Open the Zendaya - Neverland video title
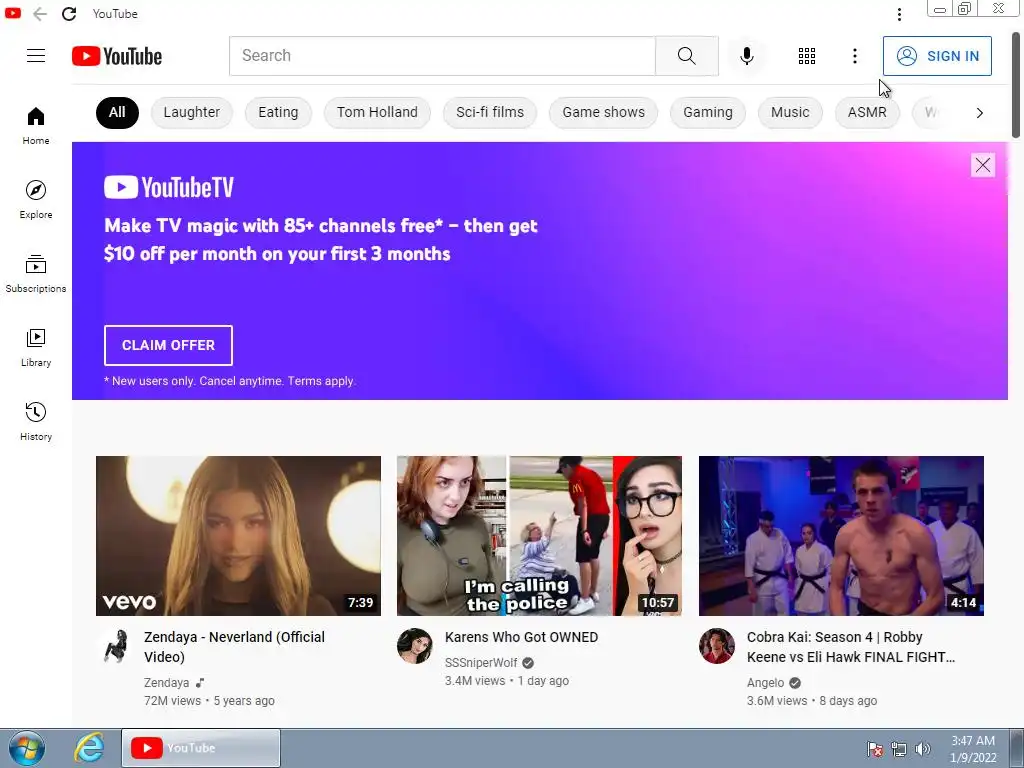 click(234, 647)
